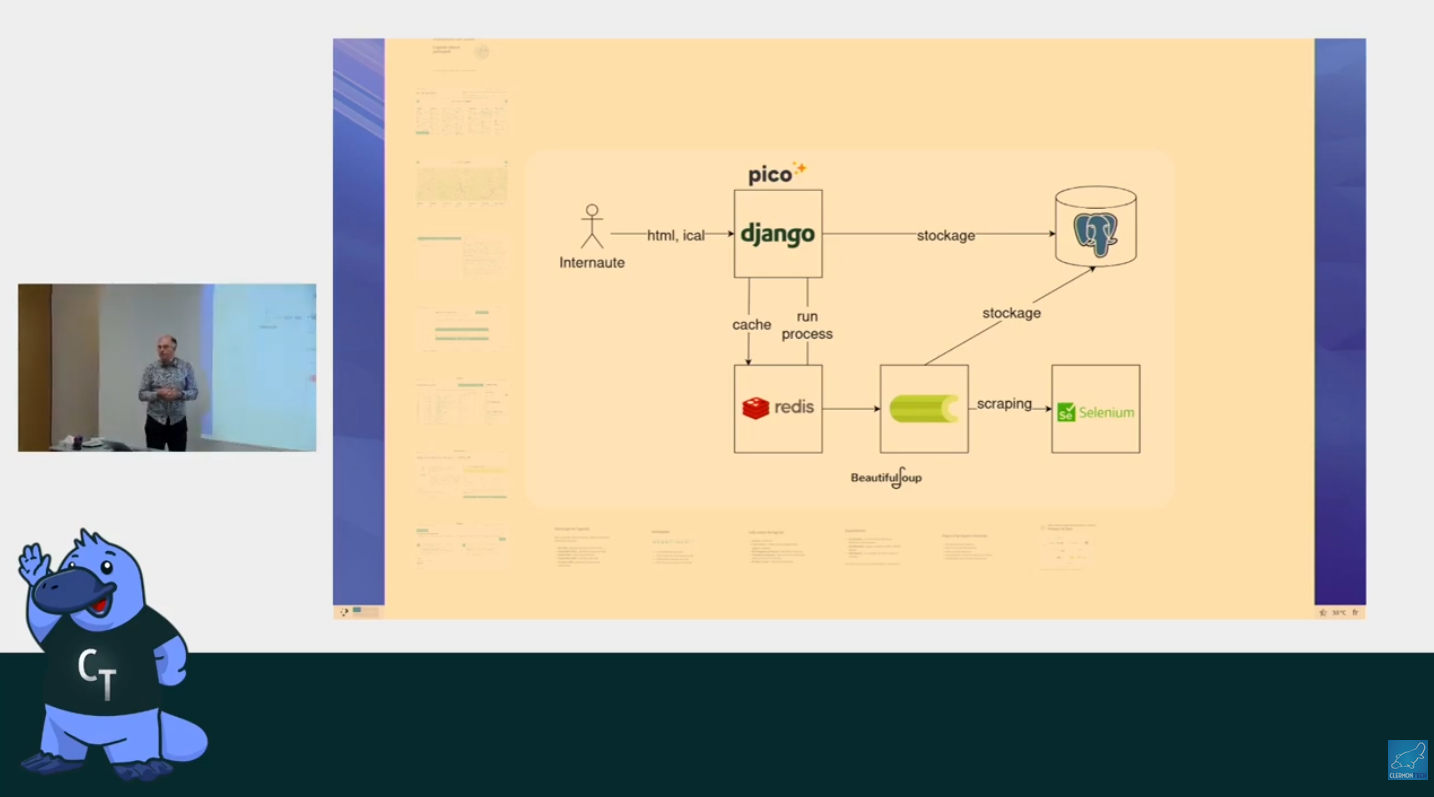Screen dimensions: 1434x797
Task: Click the BeautifulSoup logo text
Action: [x=886, y=478]
